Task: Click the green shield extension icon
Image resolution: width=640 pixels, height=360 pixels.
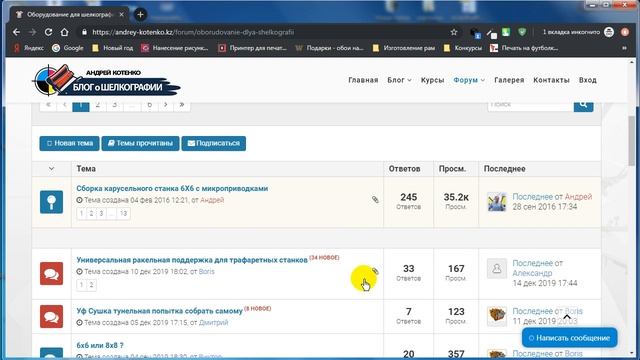Action: 522,32
